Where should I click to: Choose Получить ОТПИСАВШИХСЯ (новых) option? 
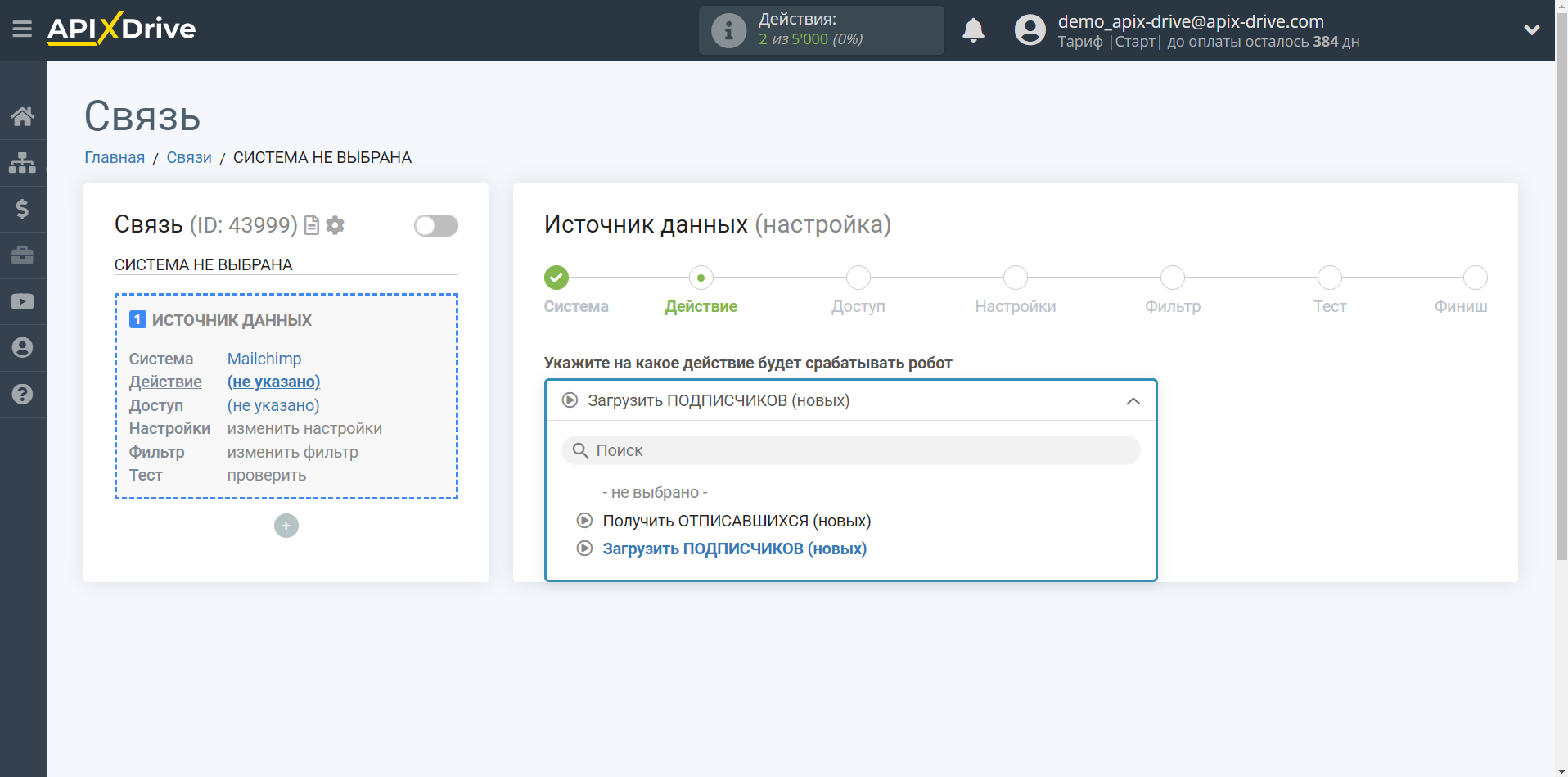(737, 521)
